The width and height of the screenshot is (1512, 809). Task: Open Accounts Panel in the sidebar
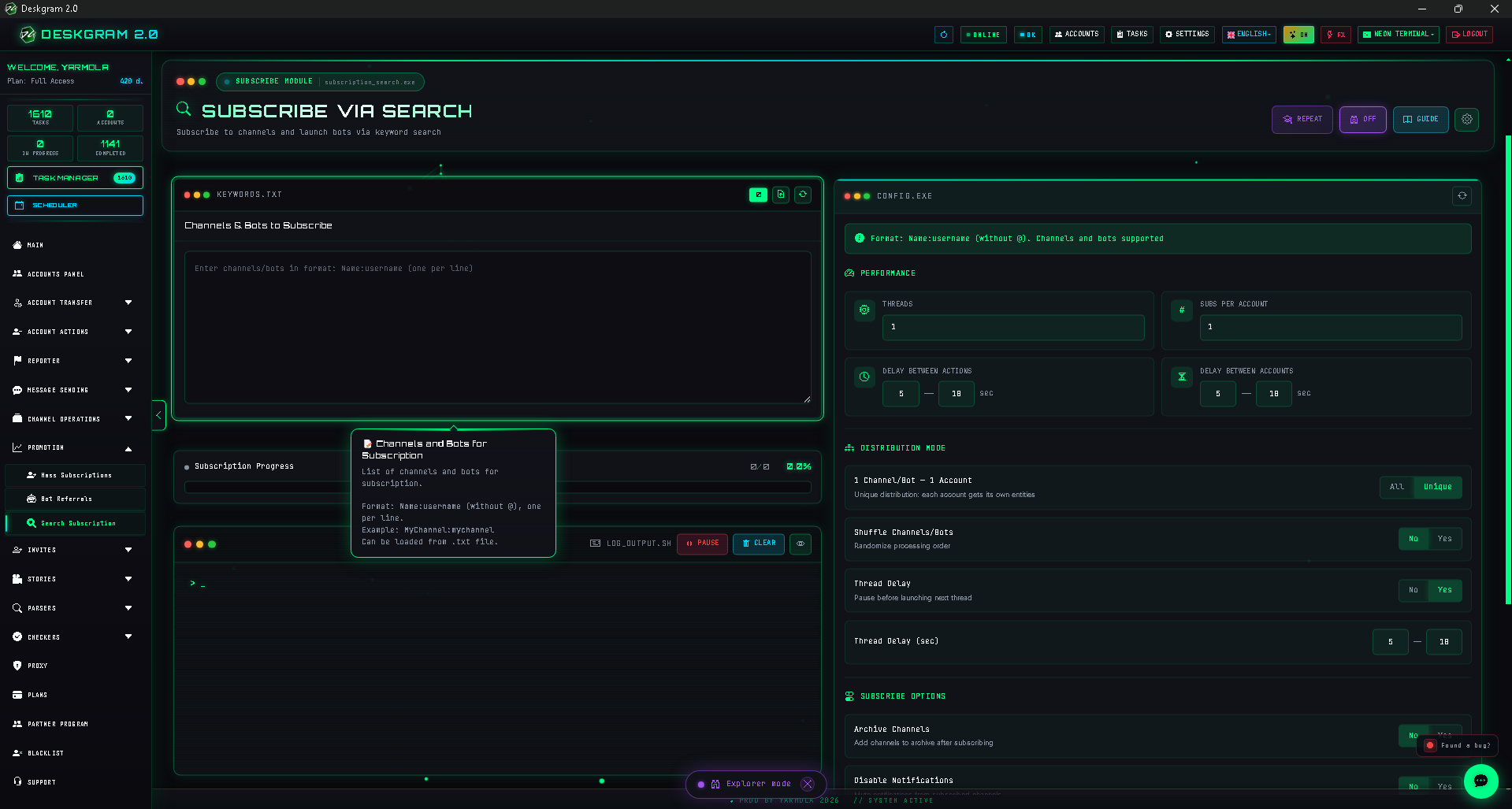(76, 274)
